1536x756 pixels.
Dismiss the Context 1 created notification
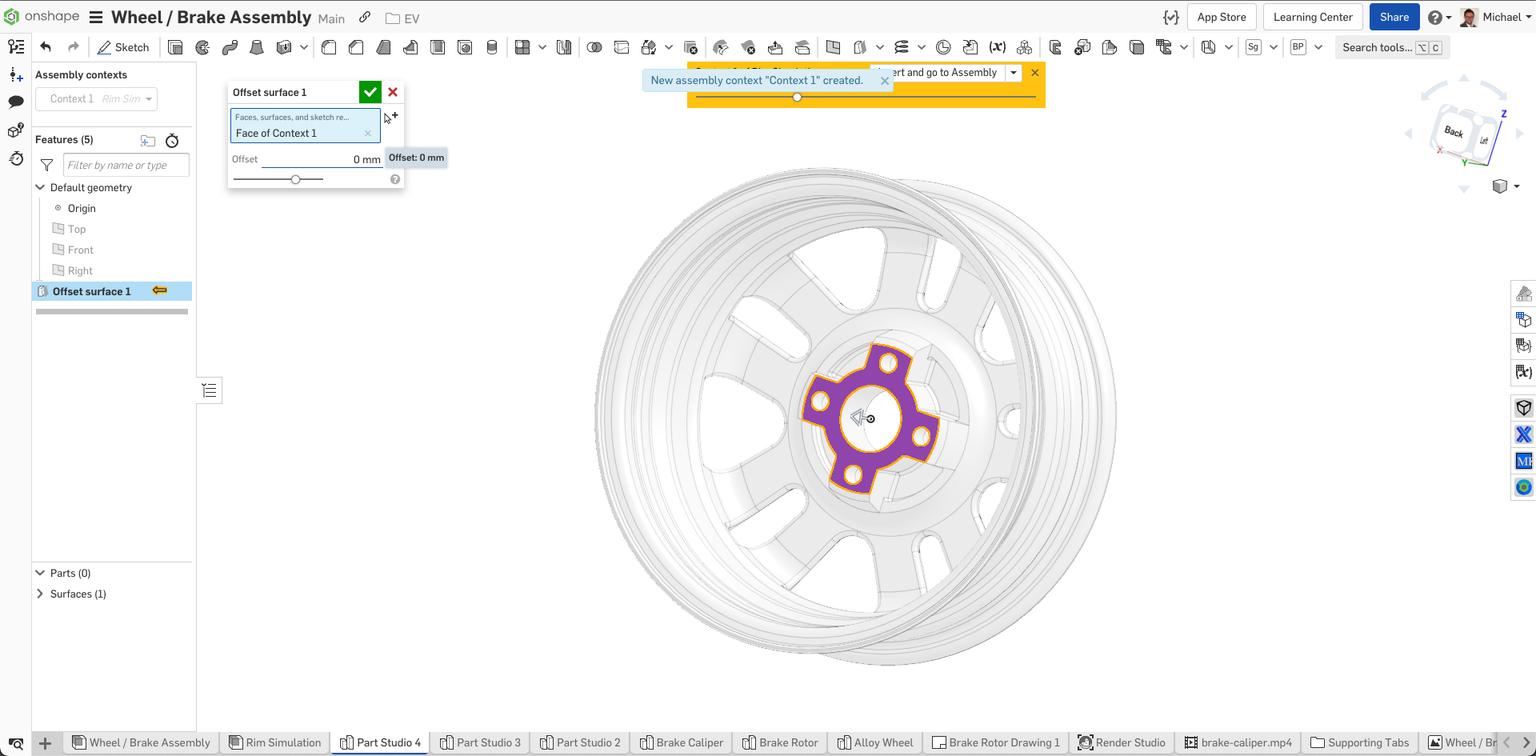point(884,80)
